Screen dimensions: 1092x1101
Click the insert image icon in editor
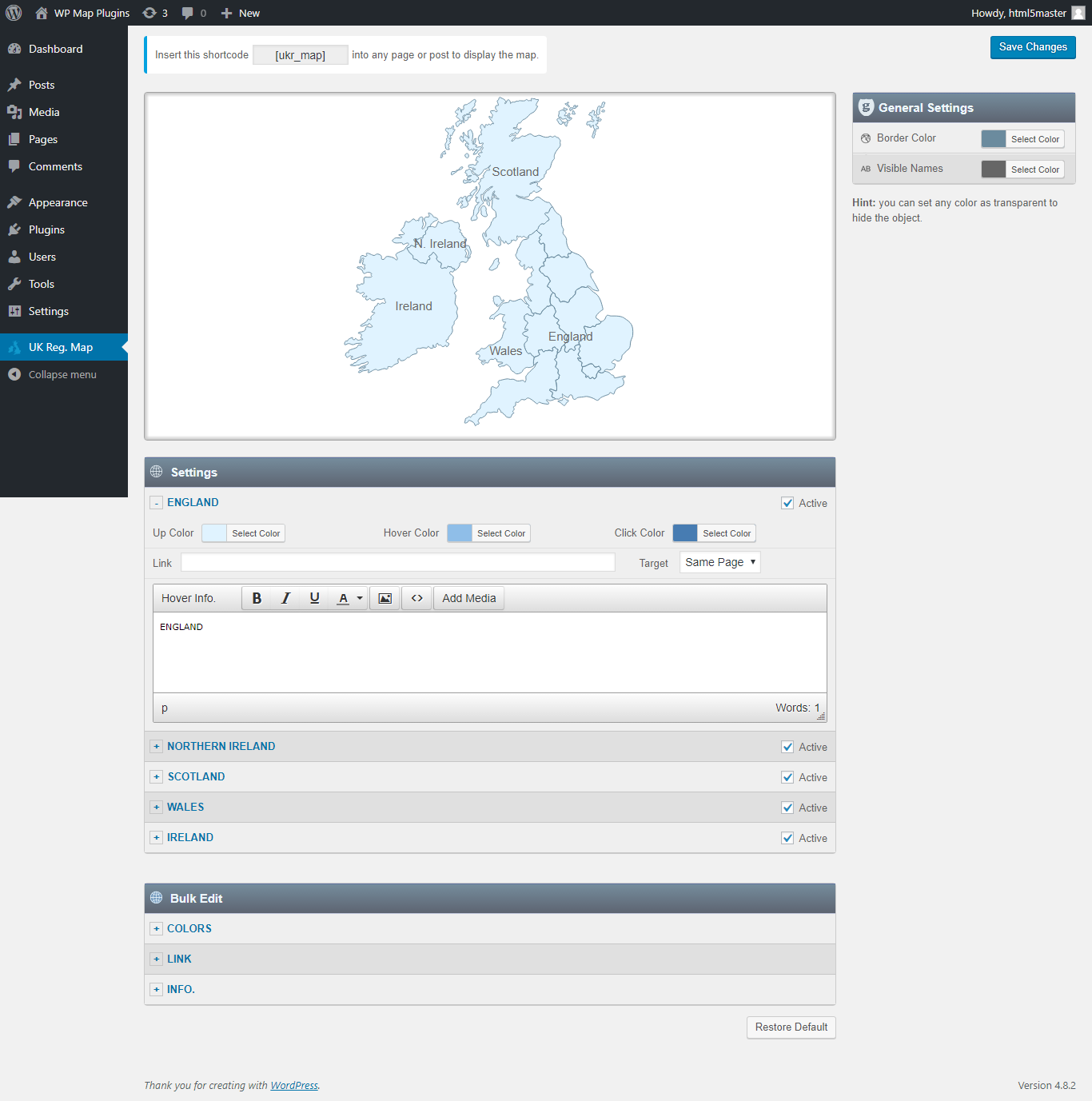[x=385, y=598]
